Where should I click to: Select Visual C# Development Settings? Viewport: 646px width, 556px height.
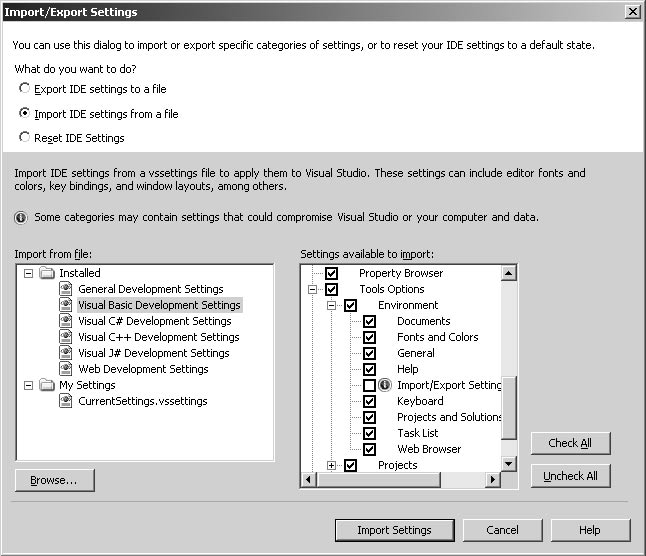tap(155, 321)
